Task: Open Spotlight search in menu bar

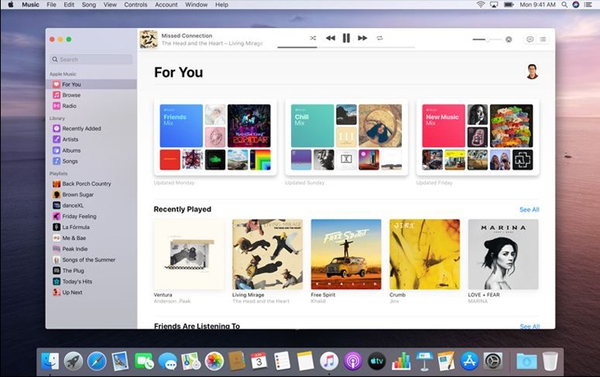Action: [564, 5]
